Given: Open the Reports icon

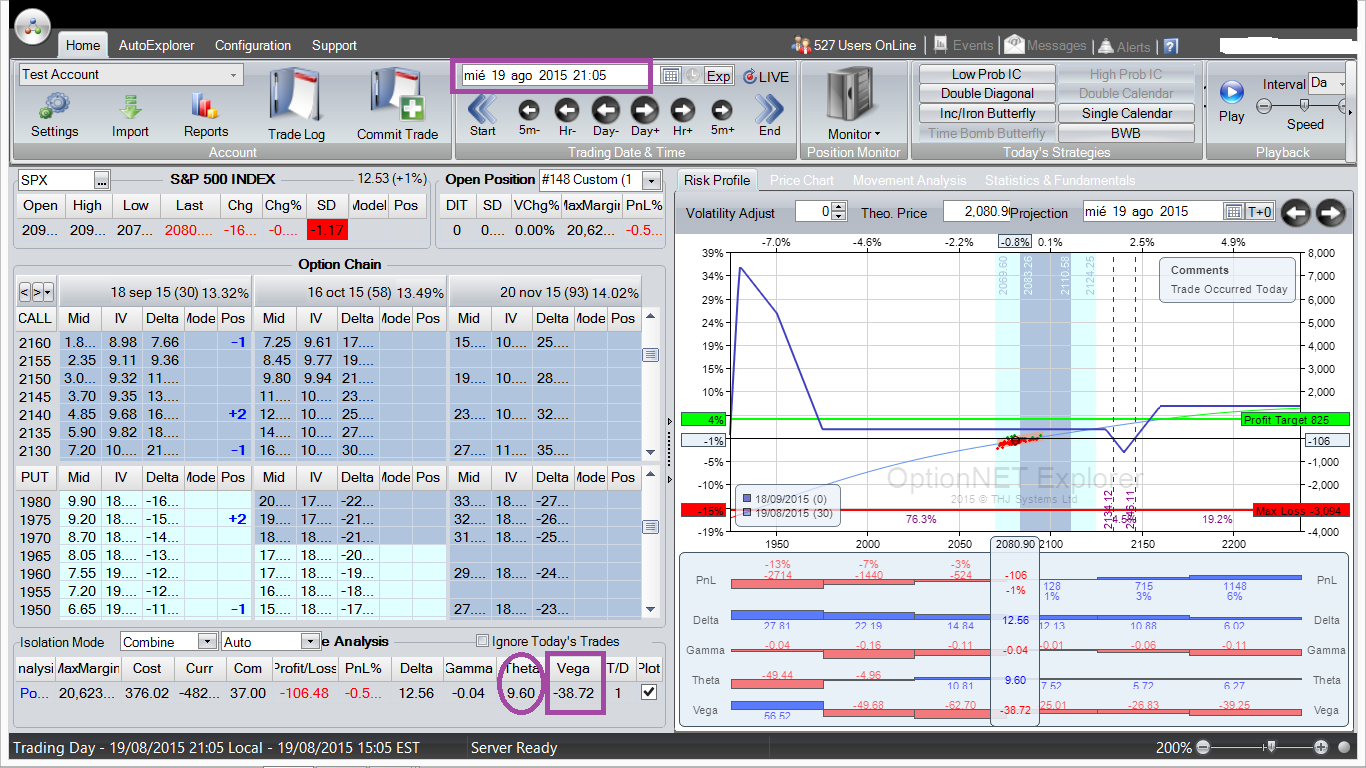Looking at the screenshot, I should [x=205, y=106].
